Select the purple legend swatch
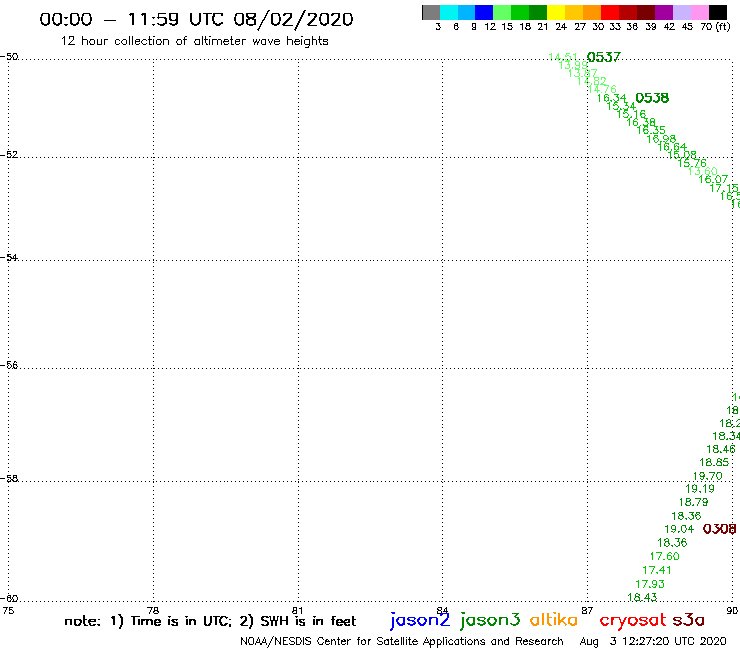This screenshot has height=650, width=740. pyautogui.click(x=664, y=12)
